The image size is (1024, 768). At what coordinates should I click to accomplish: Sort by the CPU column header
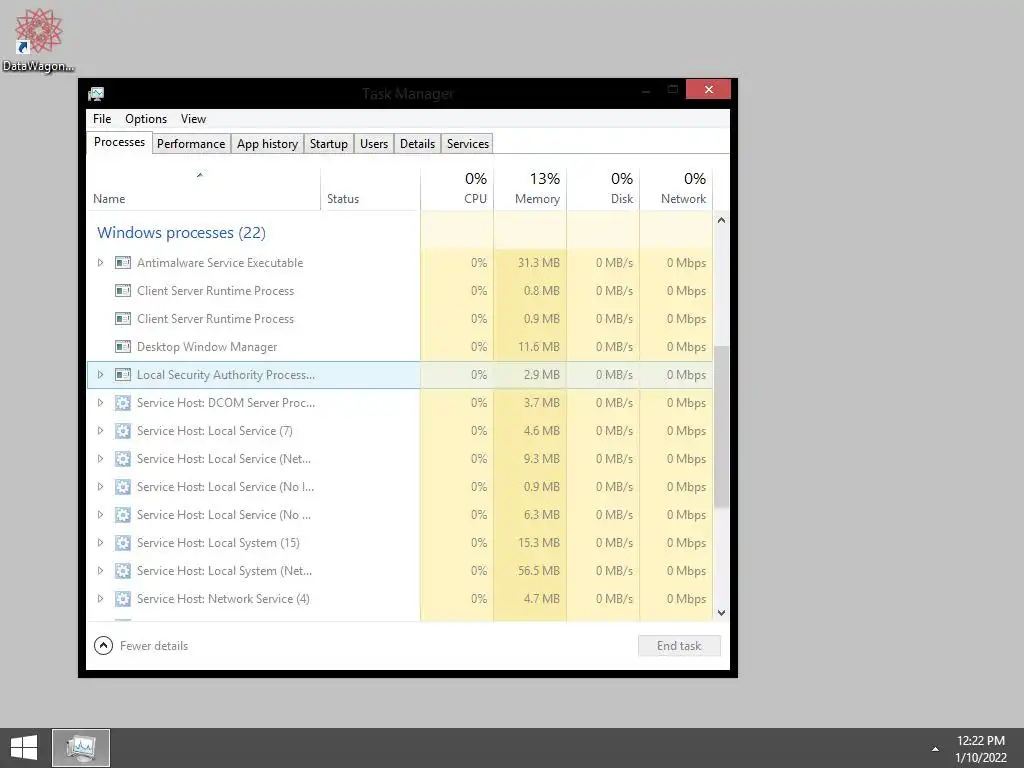coord(457,189)
